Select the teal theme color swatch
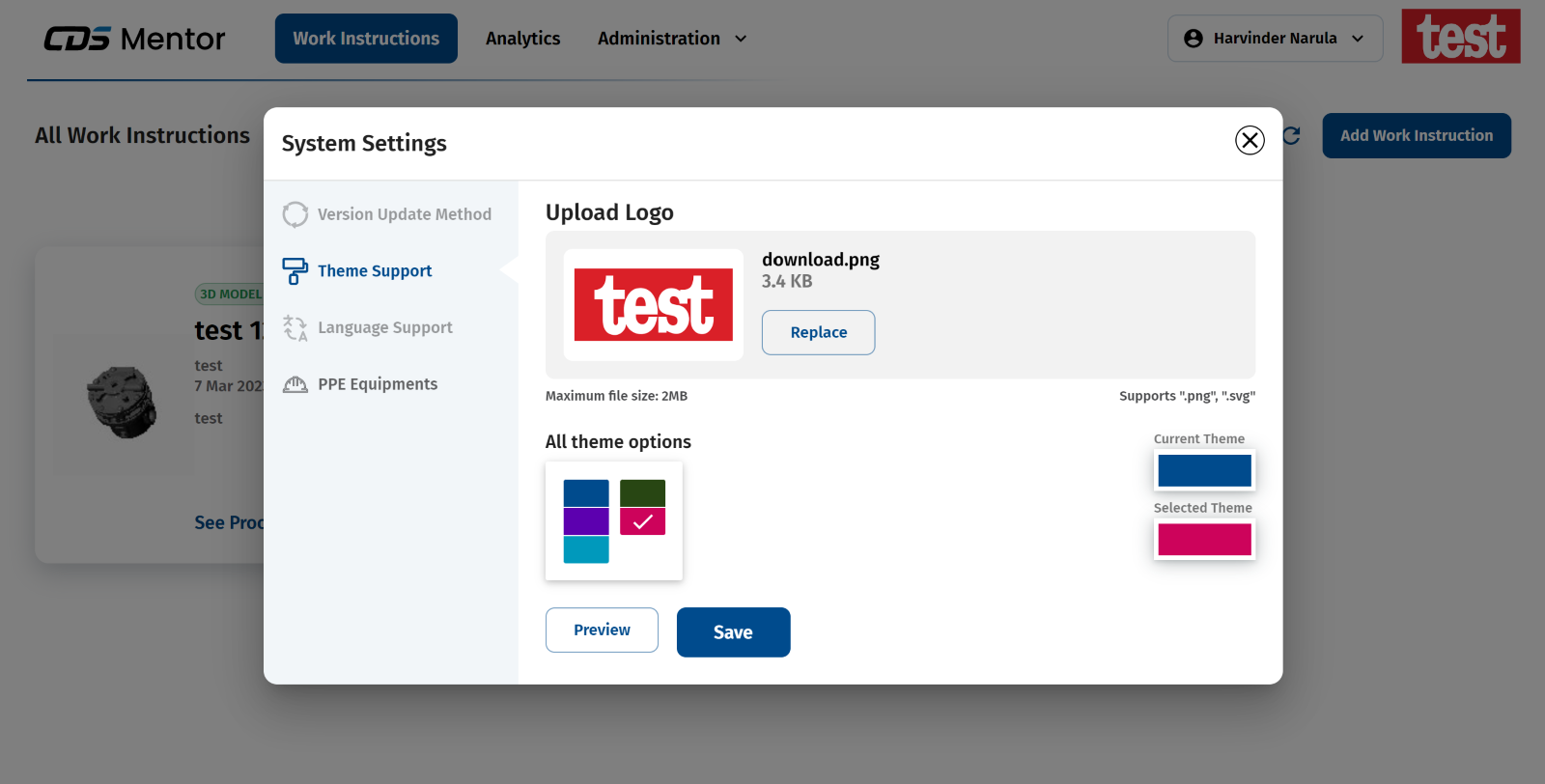 click(586, 549)
